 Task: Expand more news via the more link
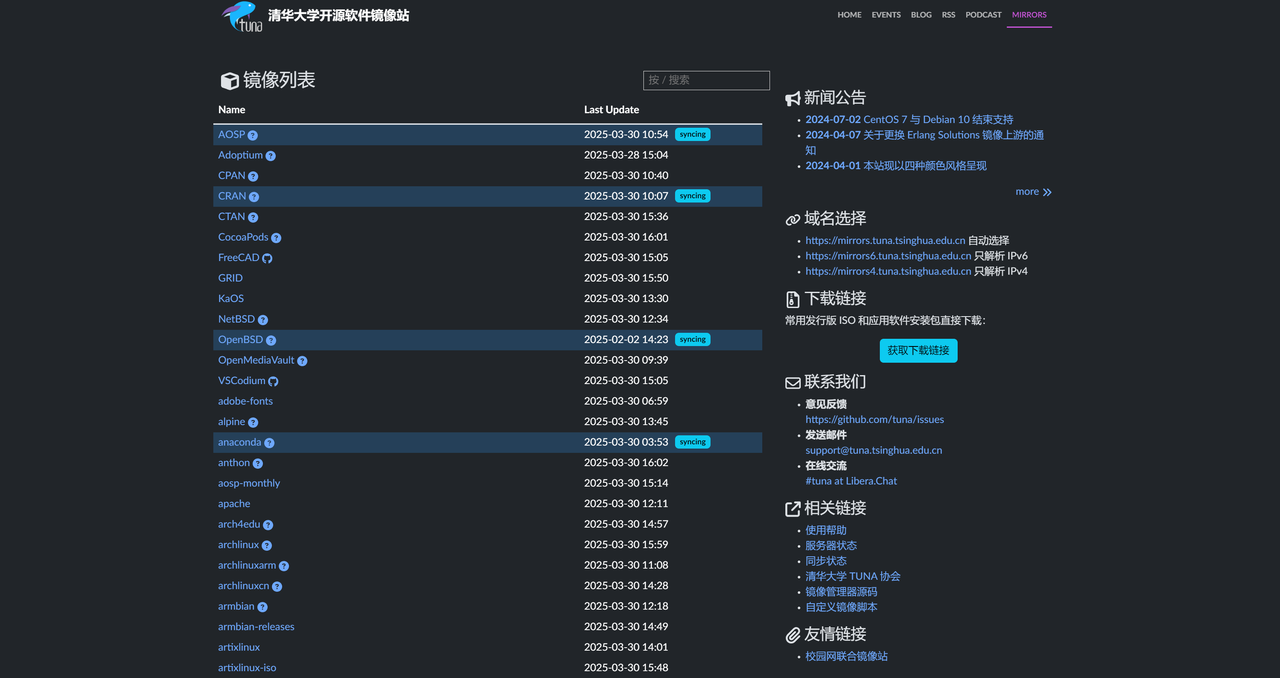[x=1034, y=192]
